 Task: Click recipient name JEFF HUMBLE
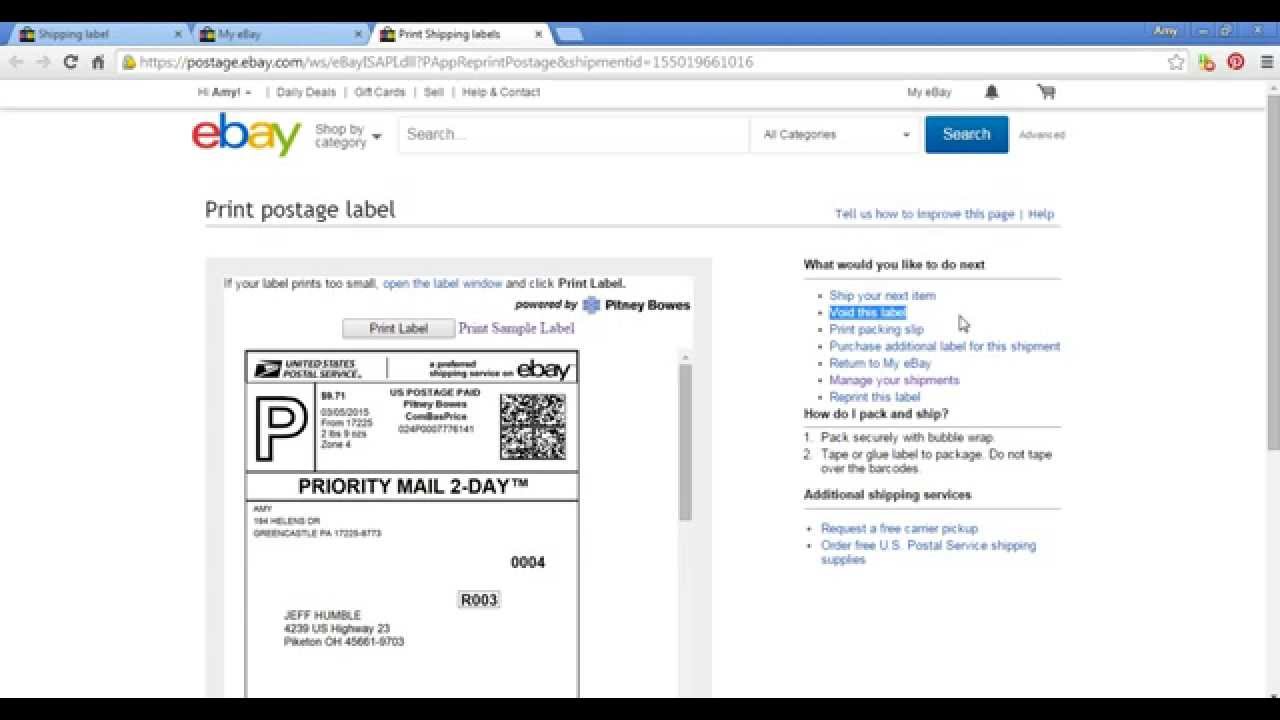click(322, 616)
